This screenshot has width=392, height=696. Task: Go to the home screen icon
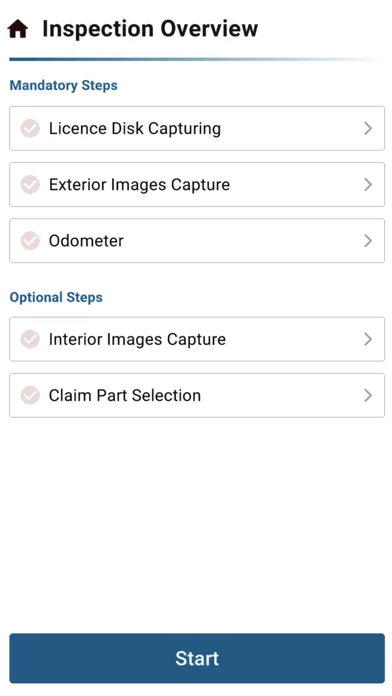[x=18, y=29]
